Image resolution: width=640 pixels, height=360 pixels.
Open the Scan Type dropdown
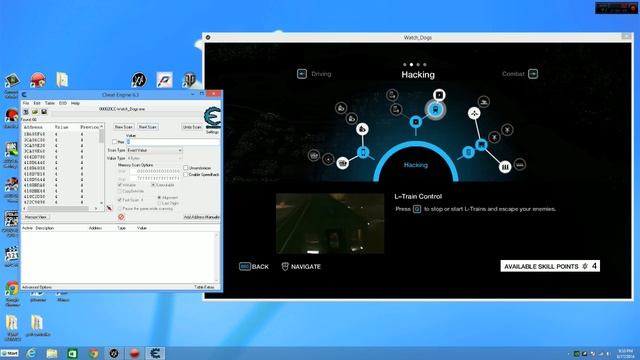[154, 150]
